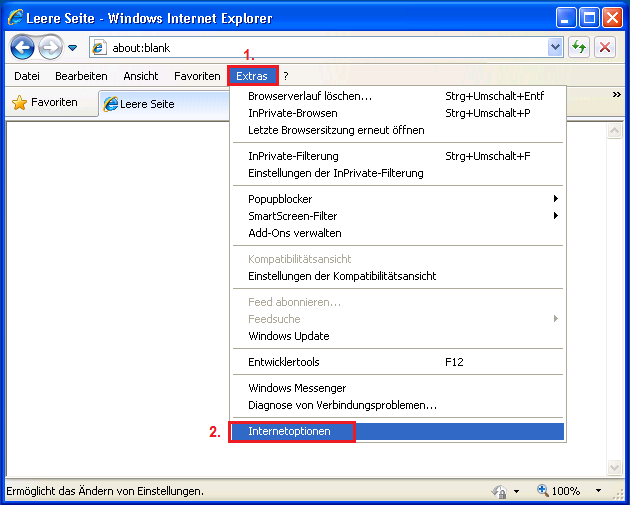The height and width of the screenshot is (505, 630).
Task: Click the green Refresh page icon
Action: 579,47
